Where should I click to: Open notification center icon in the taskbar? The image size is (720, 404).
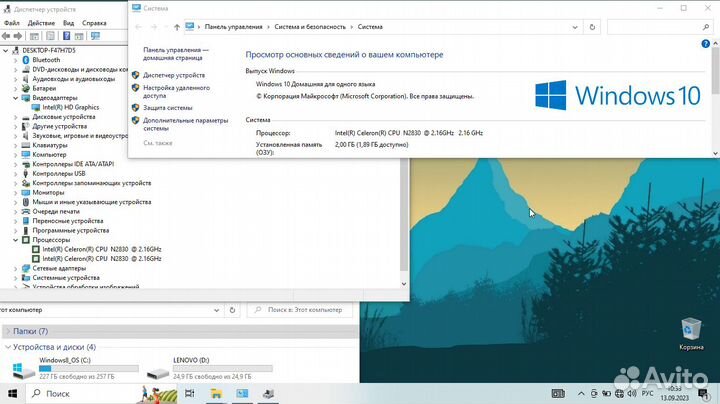(703, 393)
